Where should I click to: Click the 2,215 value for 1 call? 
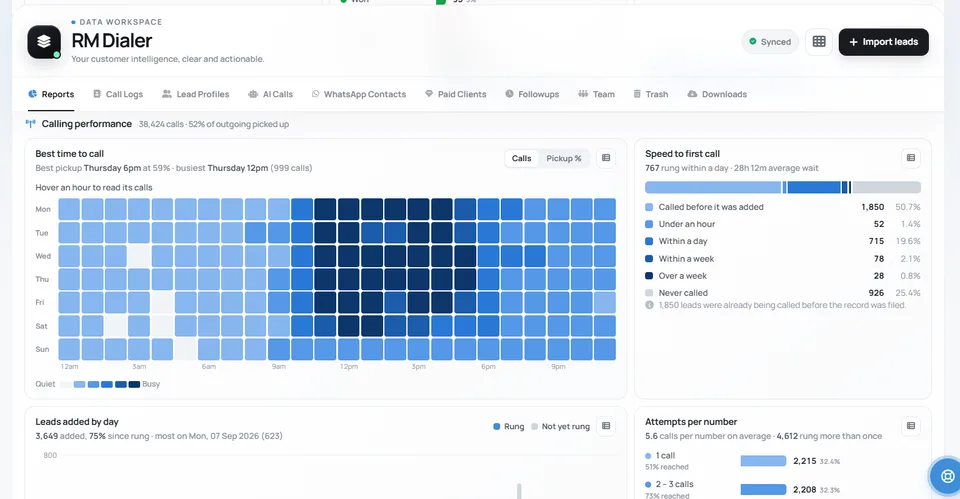coord(804,461)
